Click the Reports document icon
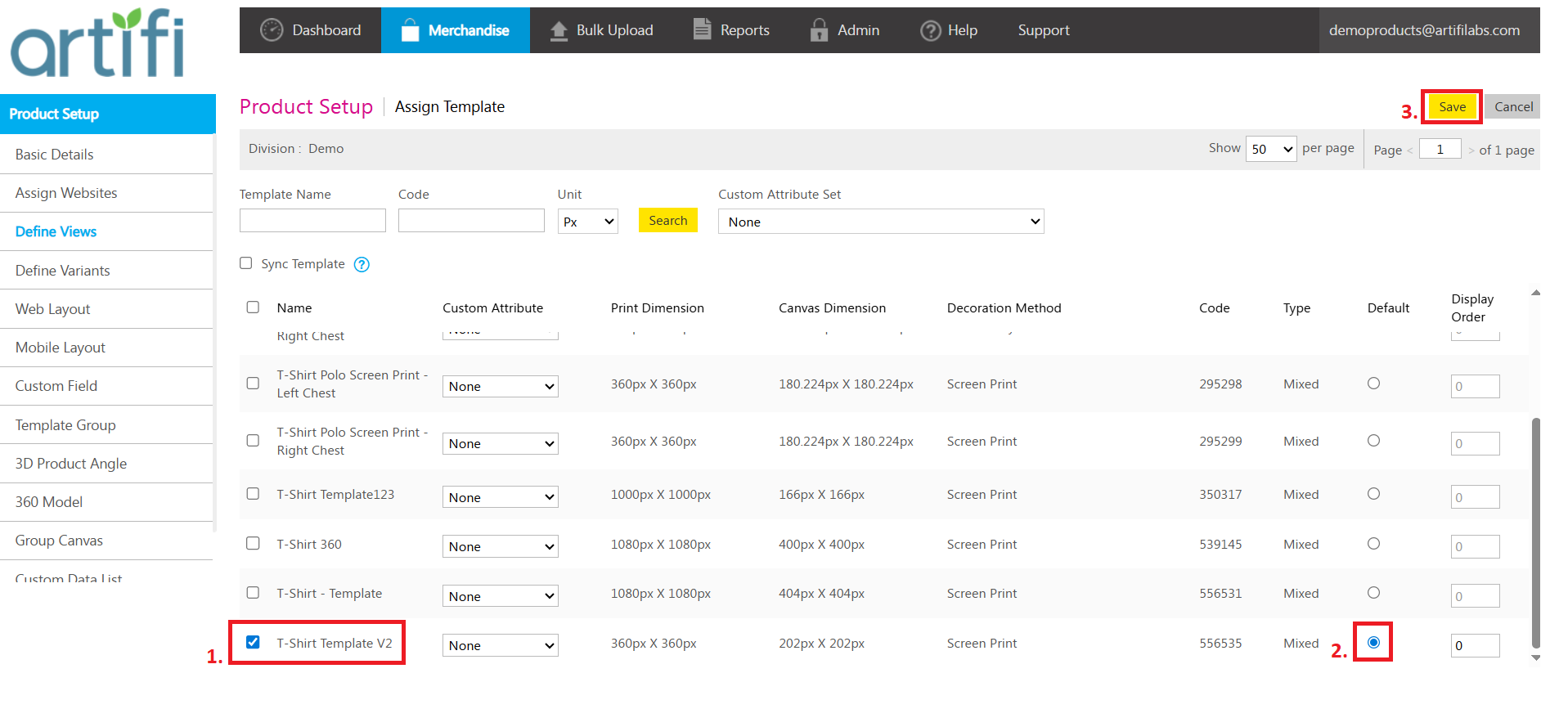The height and width of the screenshot is (727, 1568). 702,29
